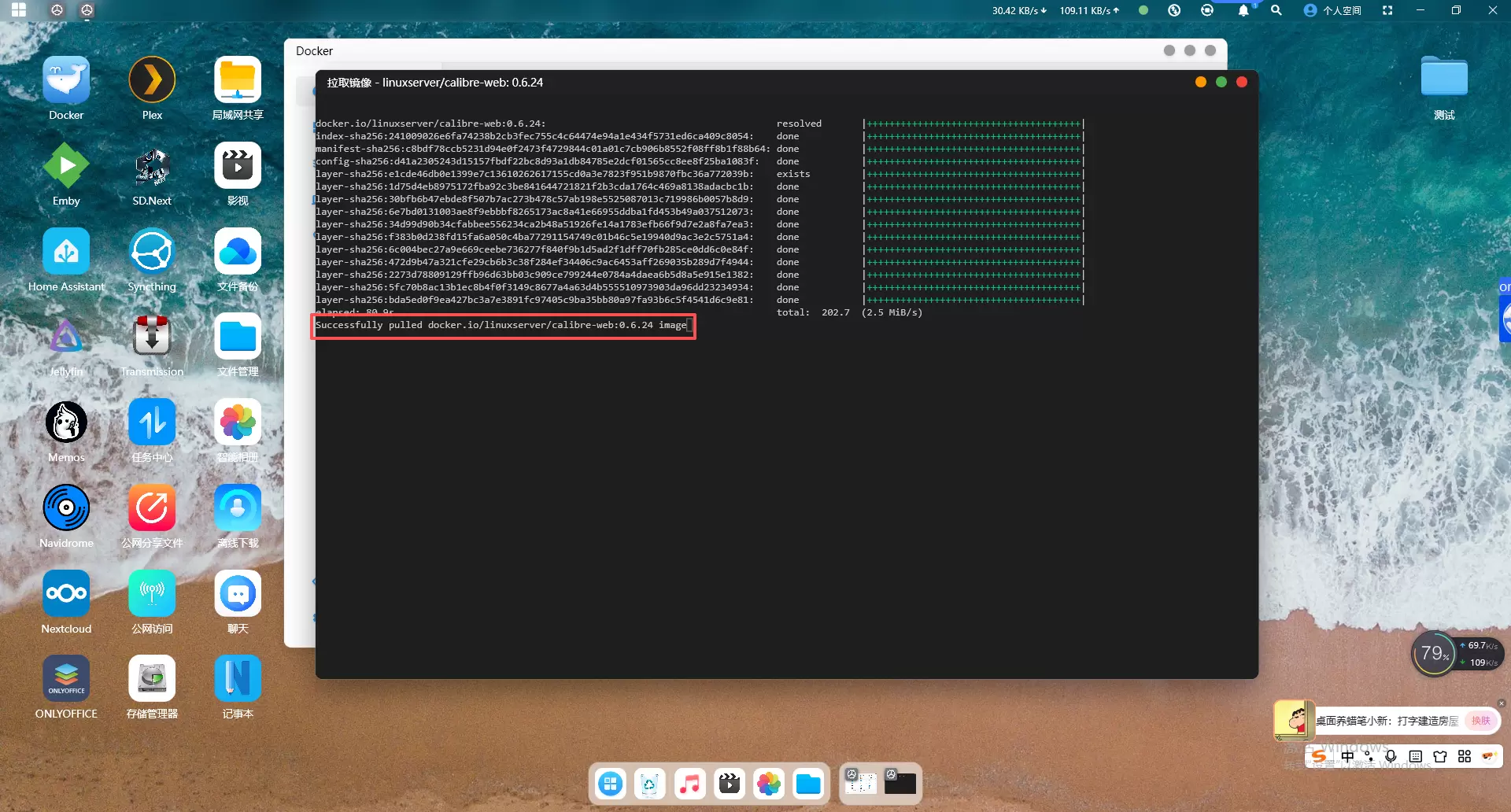Open the Nextcloud desktop icon

[66, 594]
